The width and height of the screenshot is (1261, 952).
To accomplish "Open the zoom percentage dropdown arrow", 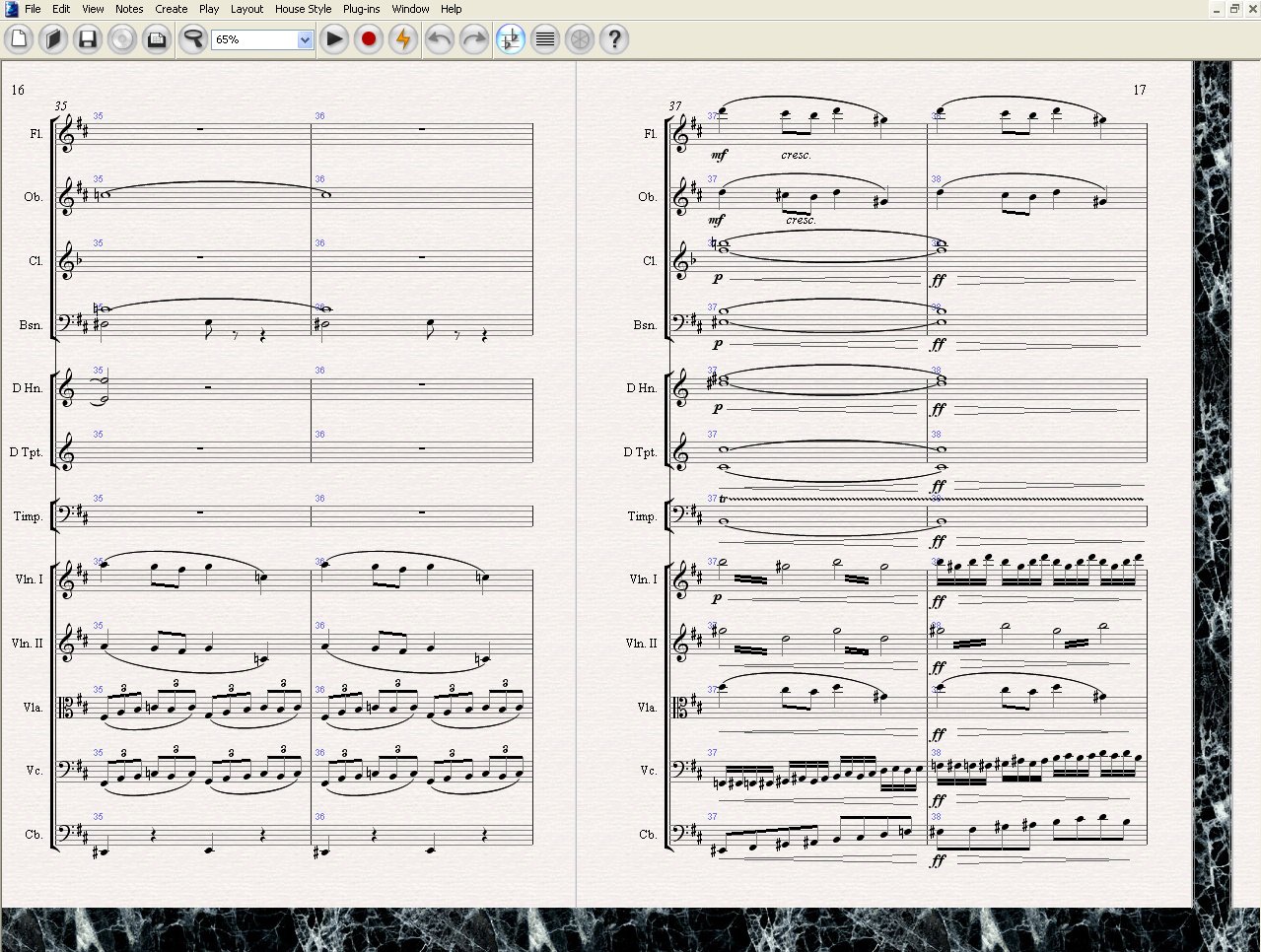I will click(305, 40).
